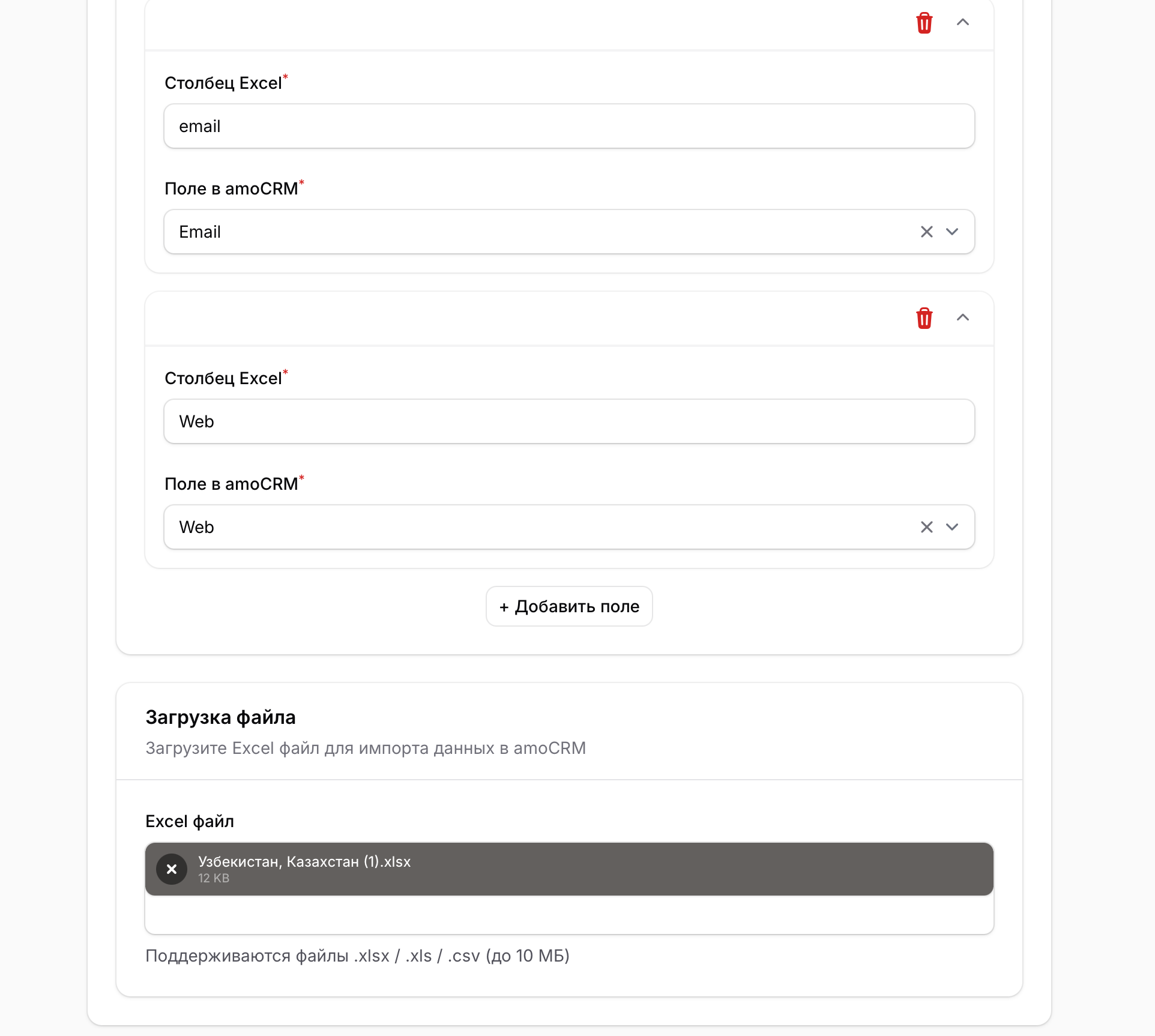Viewport: 1155px width, 1036px height.
Task: Click the uploaded file name Узбекистан, Казахстан (1).xlsx
Action: (x=304, y=862)
